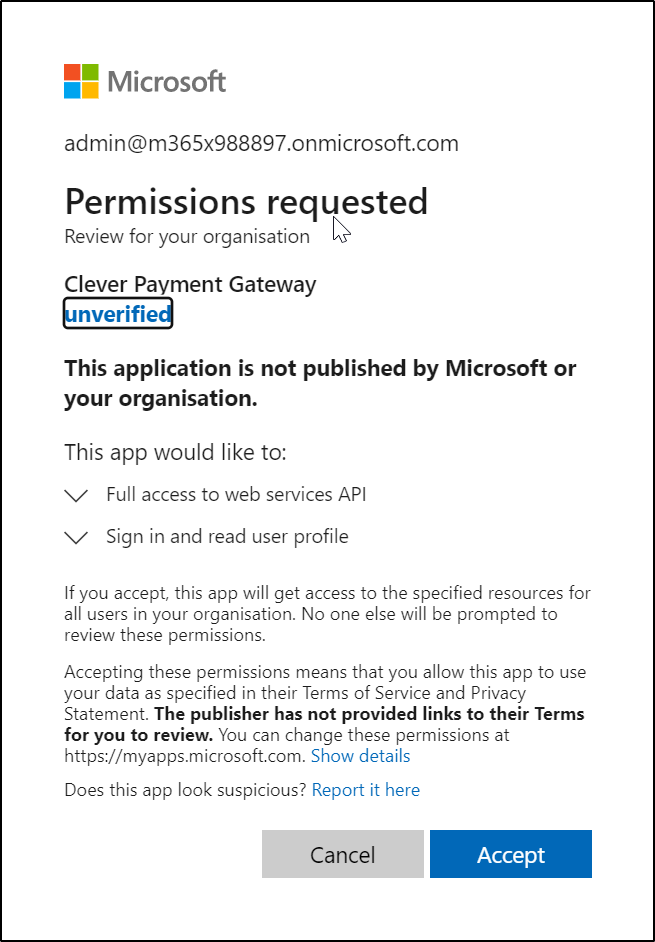Viewport: 655px width, 942px height.
Task: Open the Show details link
Action: (x=360, y=756)
